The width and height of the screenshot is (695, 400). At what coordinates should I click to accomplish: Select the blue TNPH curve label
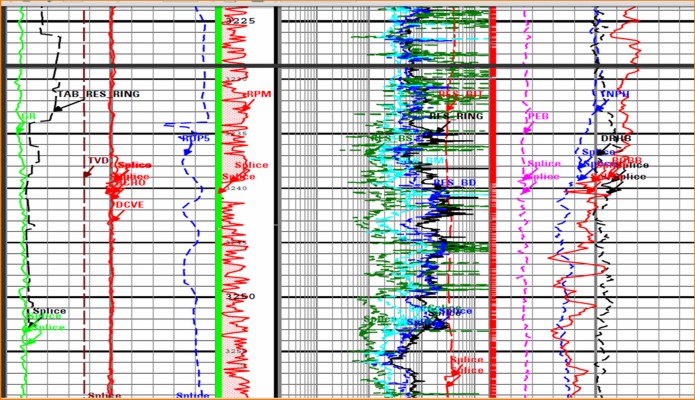pyautogui.click(x=614, y=94)
